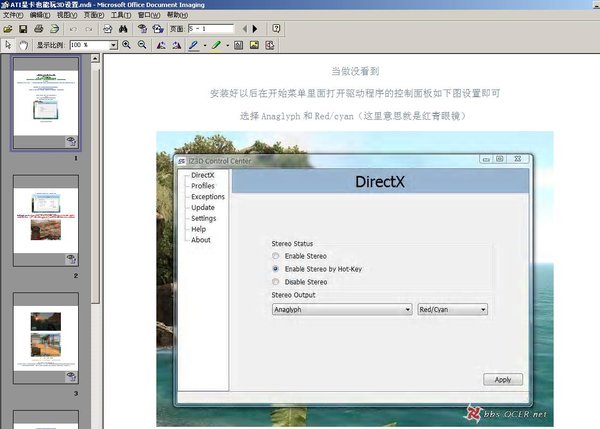Screen dimensions: 600x429
Task: Open the 帮助(H) menu
Action: pyautogui.click(x=177, y=15)
